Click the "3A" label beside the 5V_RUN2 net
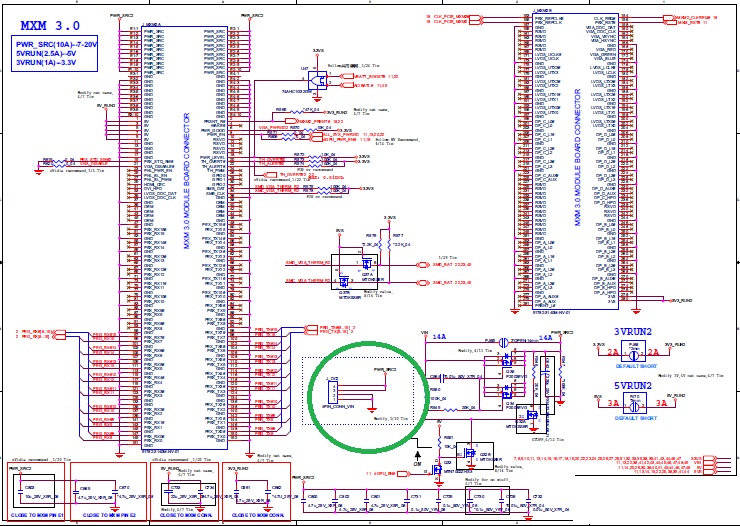Viewport: 740px width, 526px height. 661,403
